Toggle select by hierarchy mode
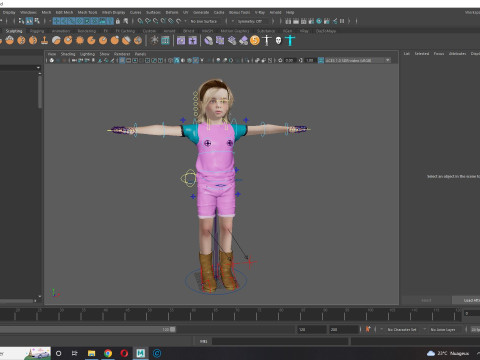 (21, 21)
